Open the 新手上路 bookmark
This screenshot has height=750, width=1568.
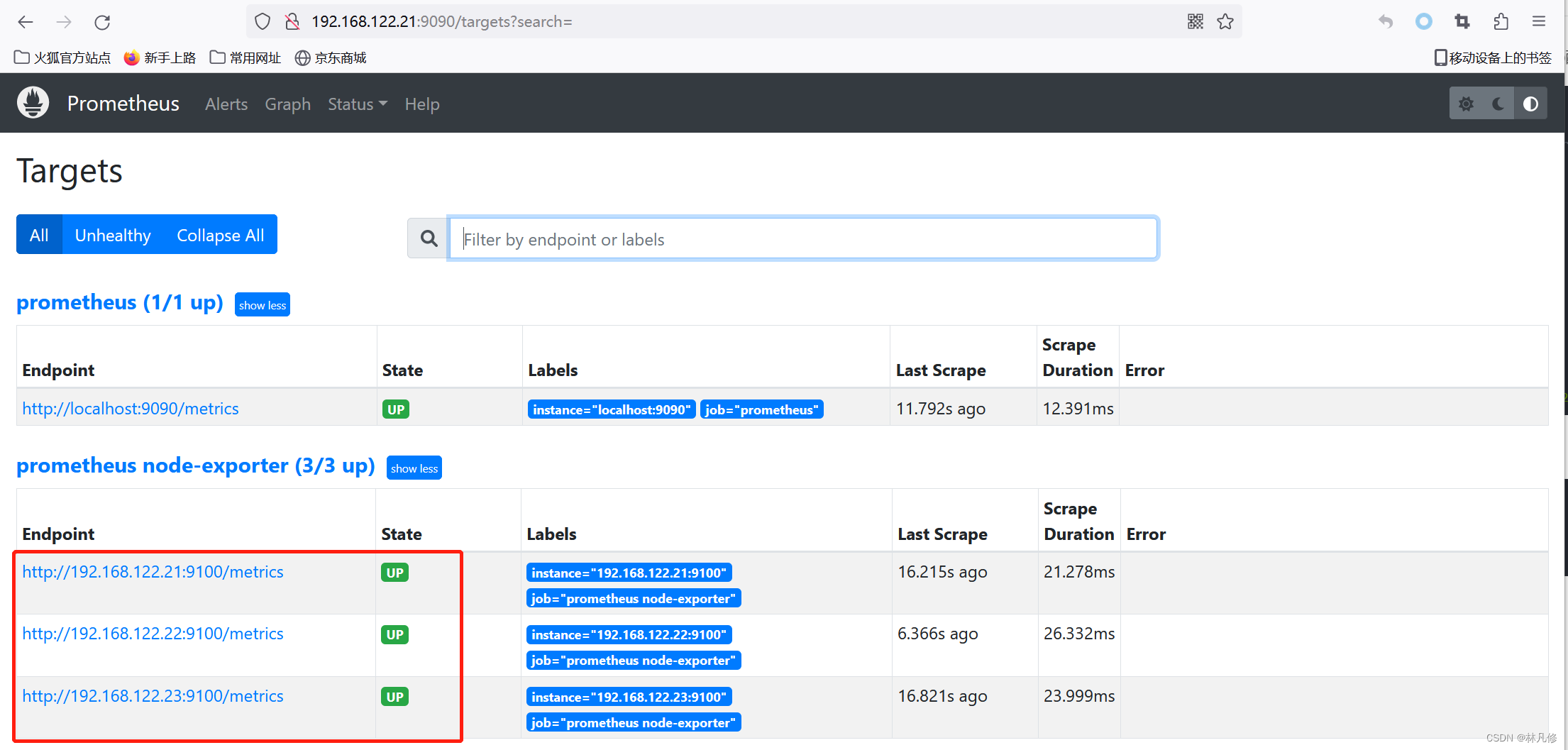click(x=160, y=57)
